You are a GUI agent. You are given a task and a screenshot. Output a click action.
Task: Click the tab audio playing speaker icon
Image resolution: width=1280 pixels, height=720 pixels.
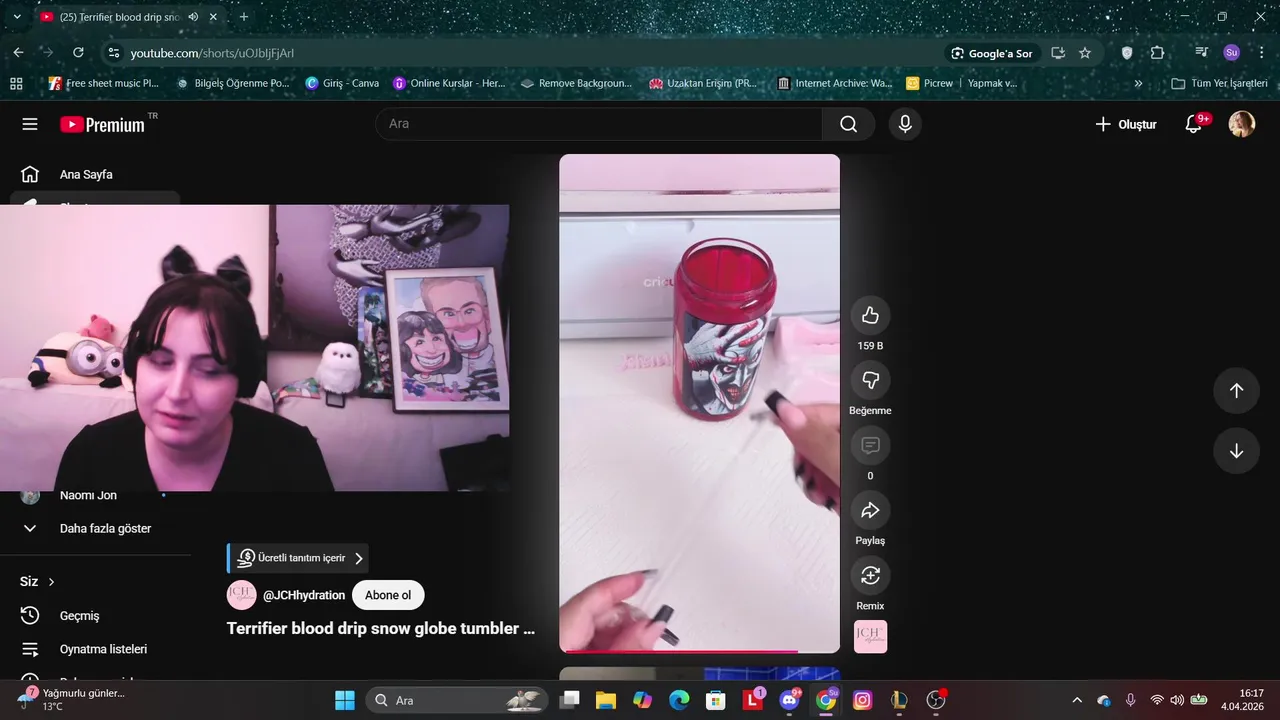click(193, 17)
